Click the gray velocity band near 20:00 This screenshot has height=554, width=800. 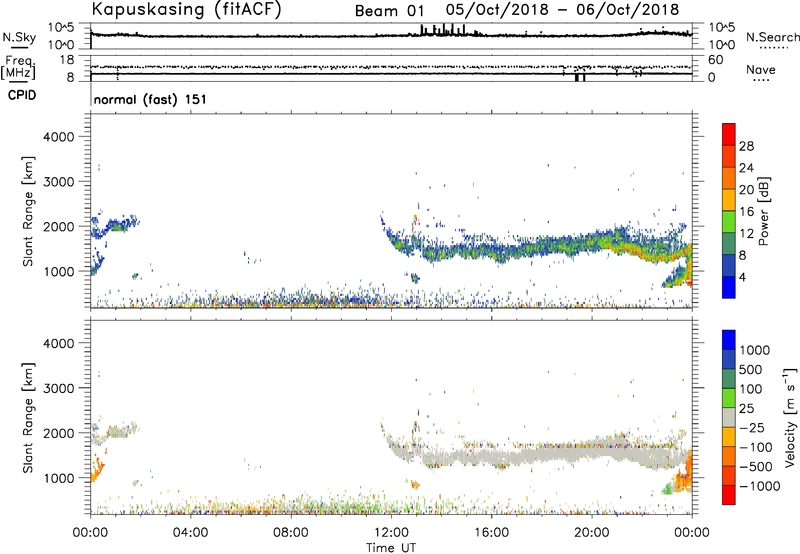(592, 451)
